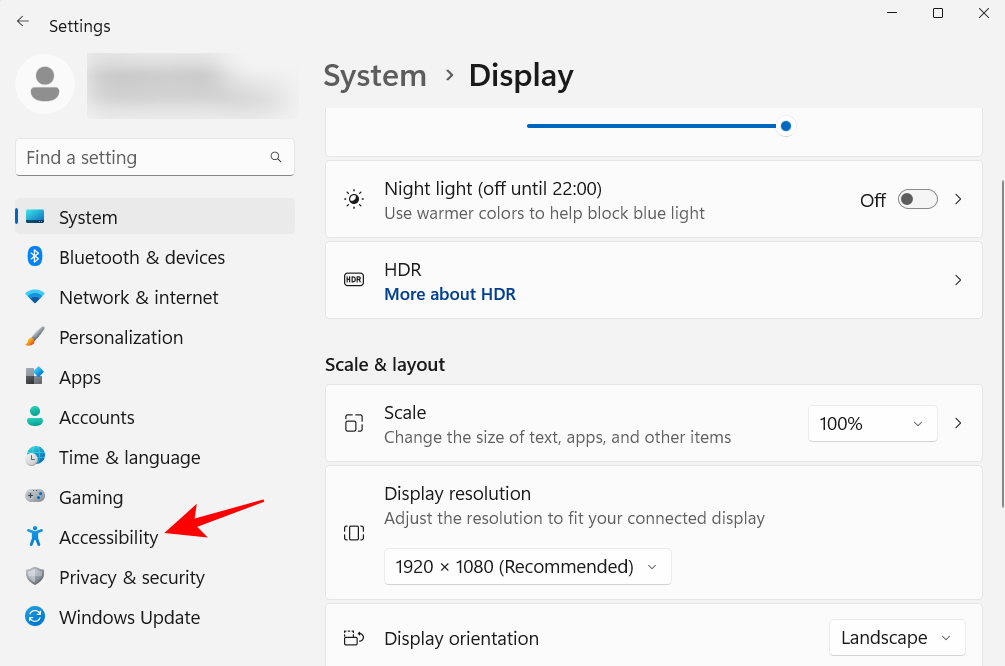Select Privacy & security in sidebar
The width and height of the screenshot is (1005, 666).
[35, 577]
